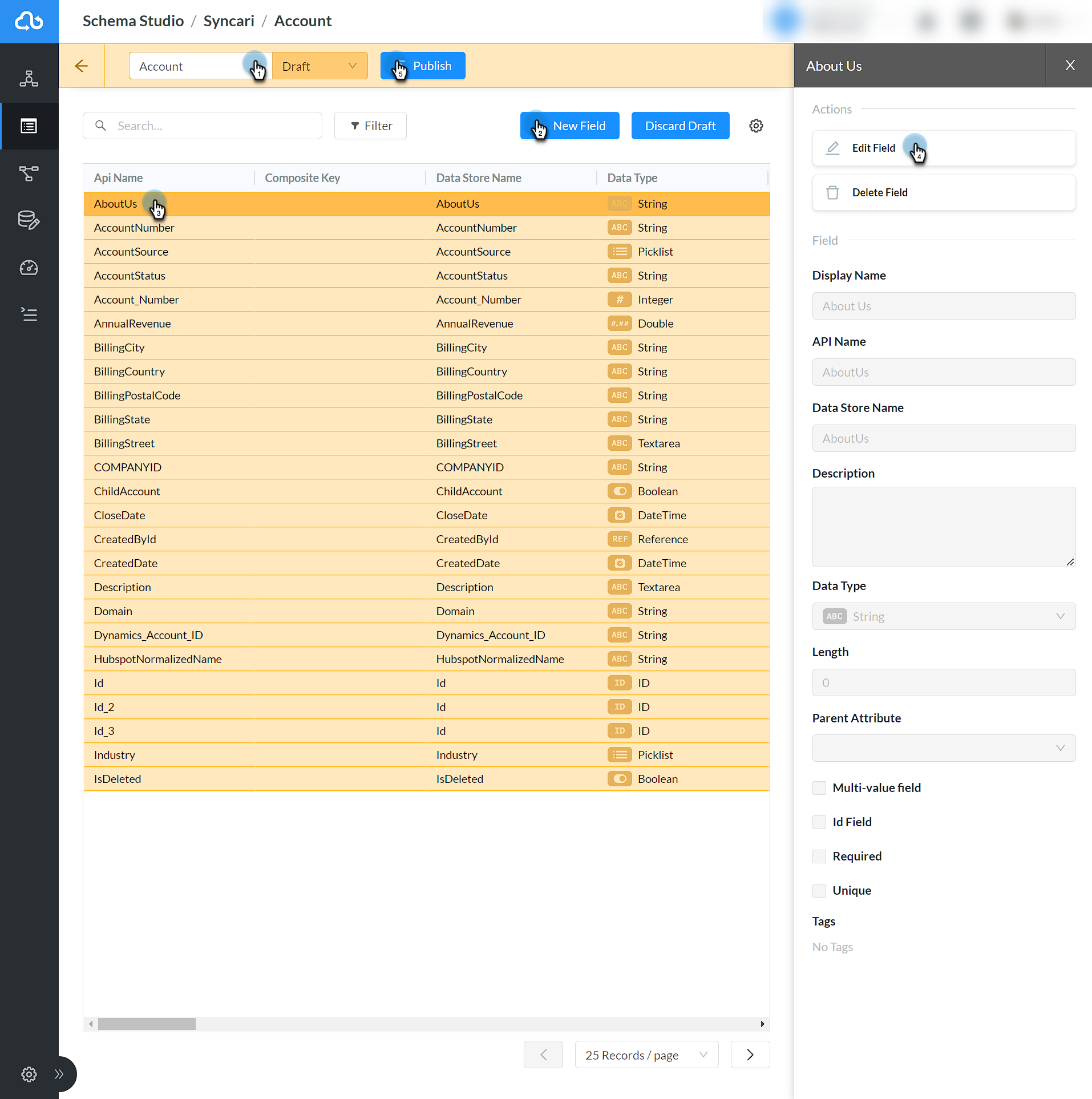1092x1099 pixels.
Task: Open the Data Type String dropdown
Action: 944,616
